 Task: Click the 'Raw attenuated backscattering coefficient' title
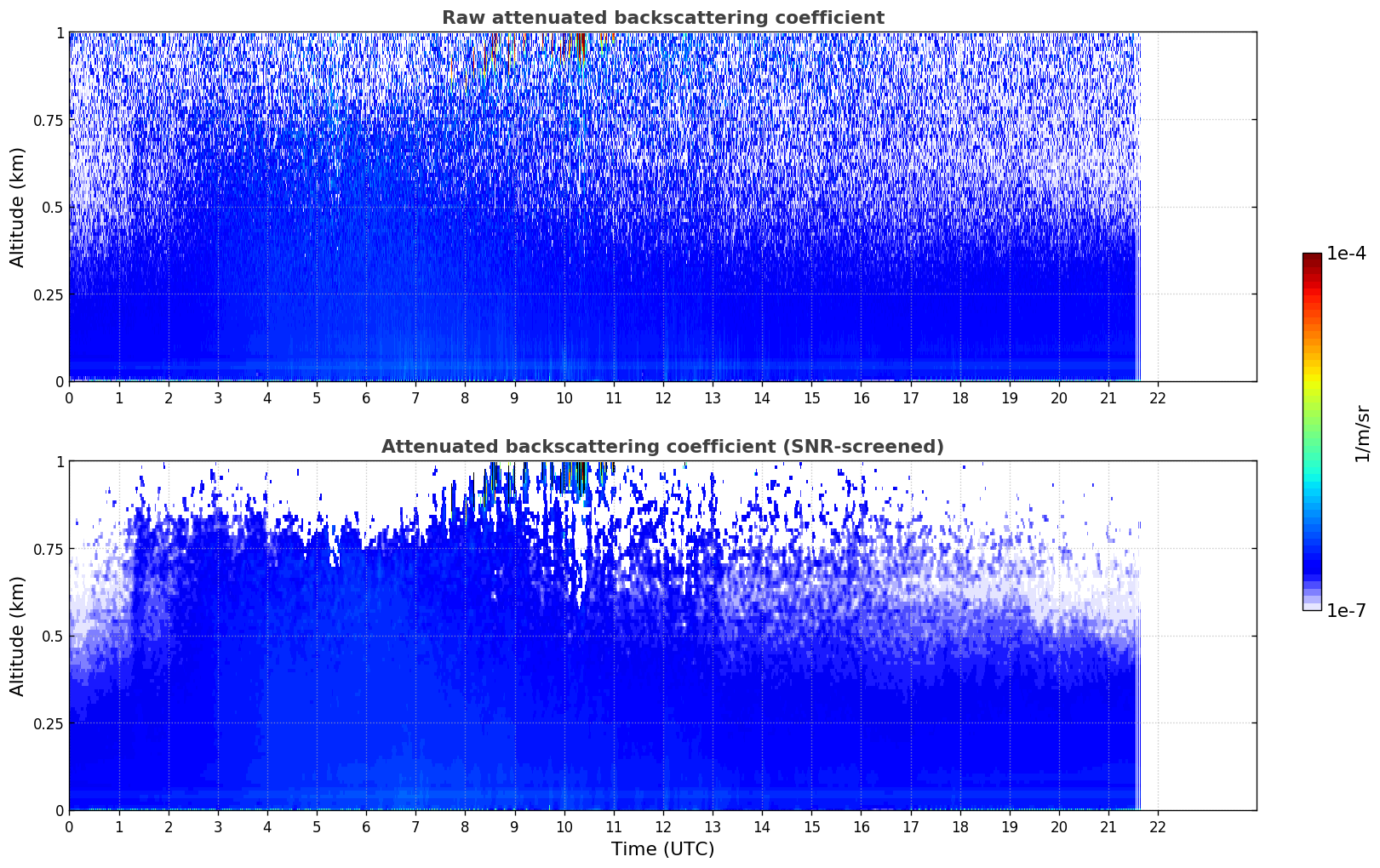pos(662,18)
